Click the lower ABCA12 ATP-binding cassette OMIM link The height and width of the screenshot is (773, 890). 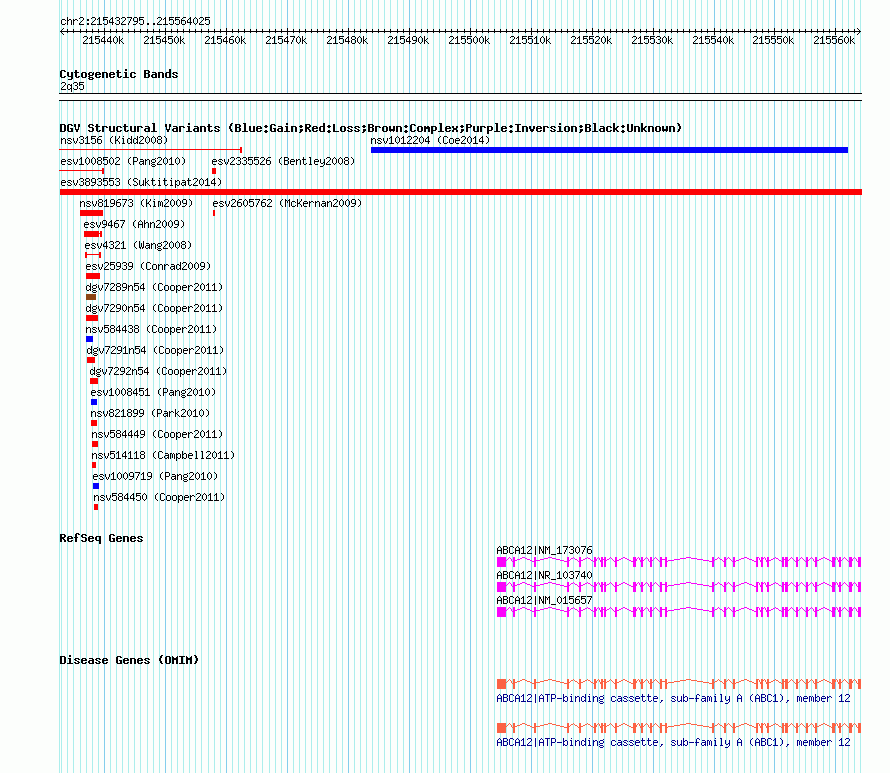[673, 742]
